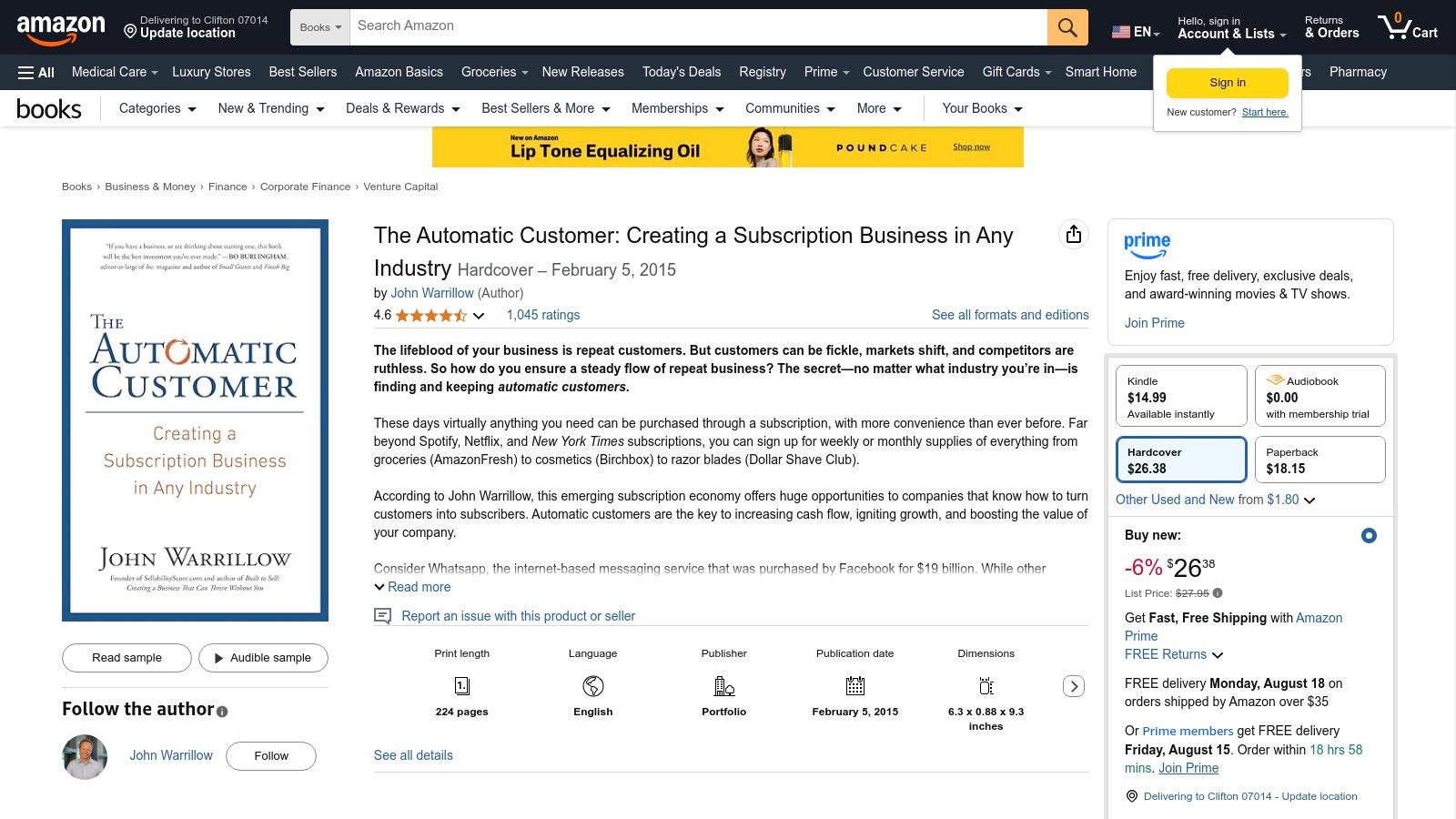Expand Other Used and New offers
1456x819 pixels.
point(1216,500)
